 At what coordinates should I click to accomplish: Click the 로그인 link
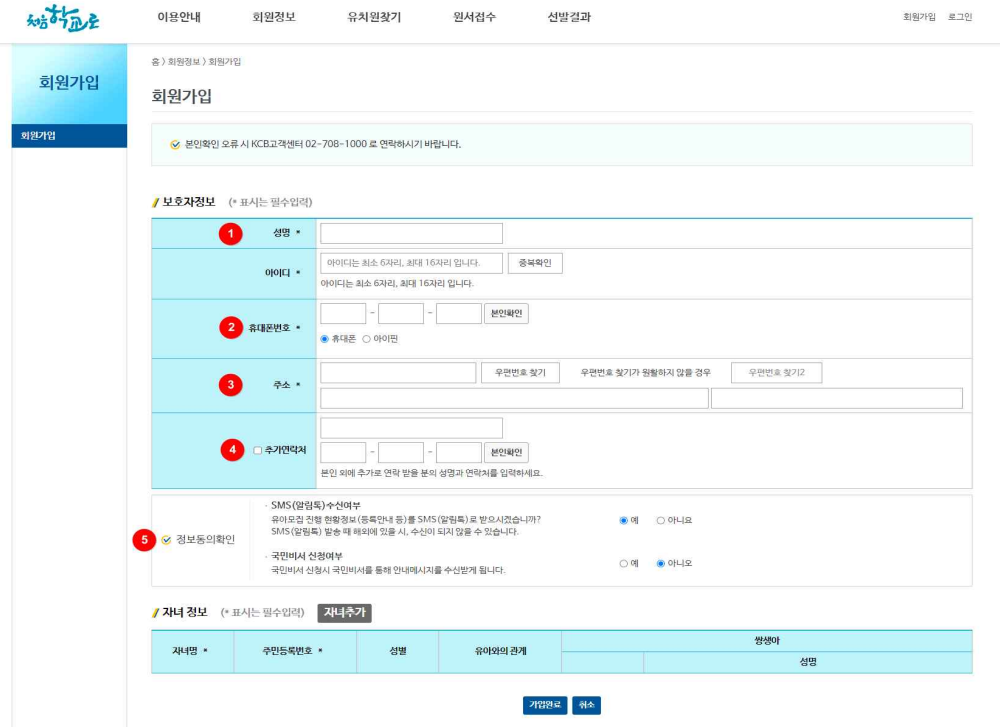click(960, 17)
